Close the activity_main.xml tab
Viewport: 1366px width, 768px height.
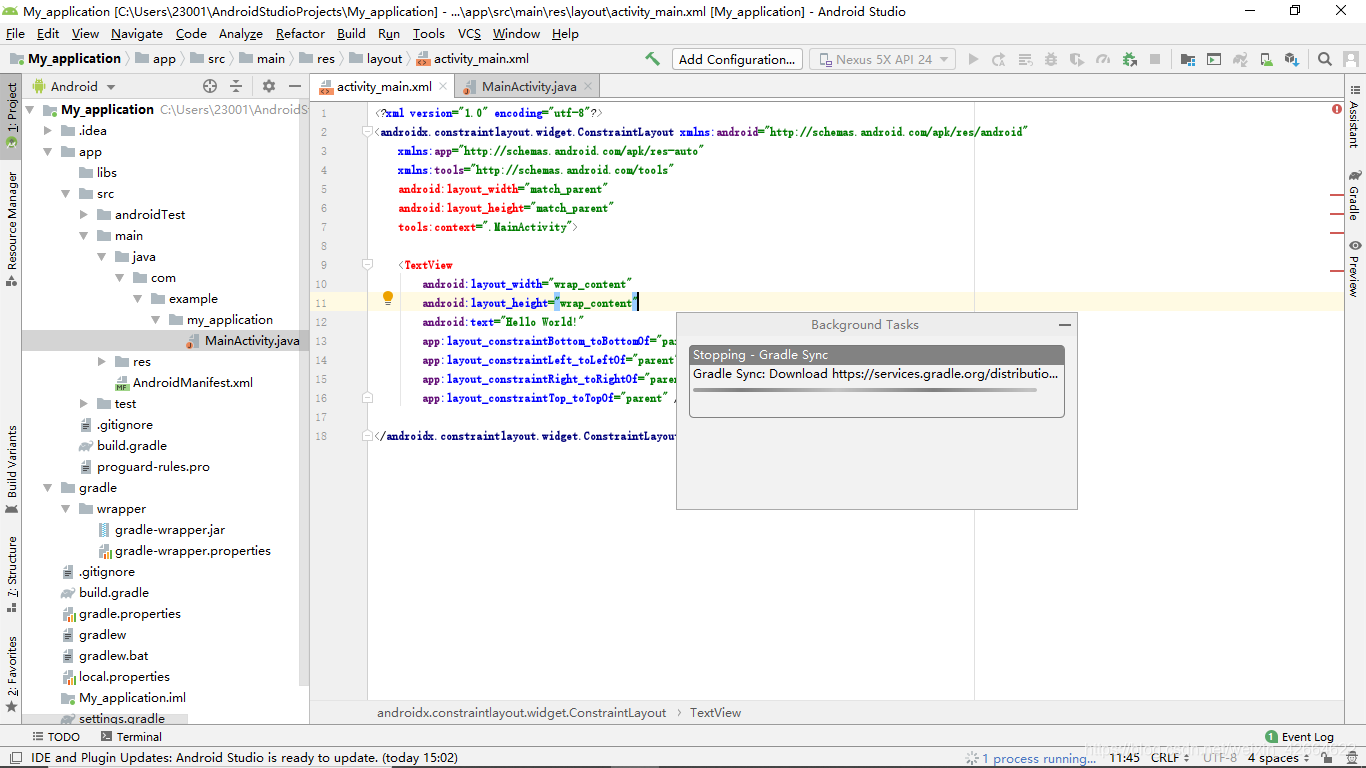444,87
